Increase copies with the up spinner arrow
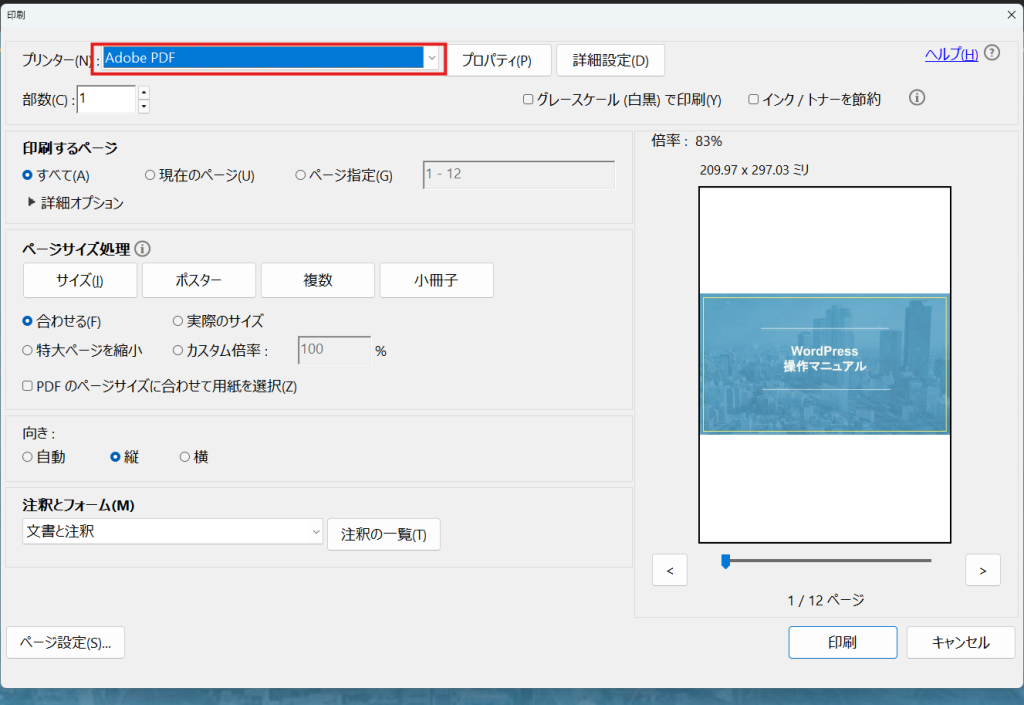Image resolution: width=1024 pixels, height=705 pixels. pyautogui.click(x=144, y=93)
